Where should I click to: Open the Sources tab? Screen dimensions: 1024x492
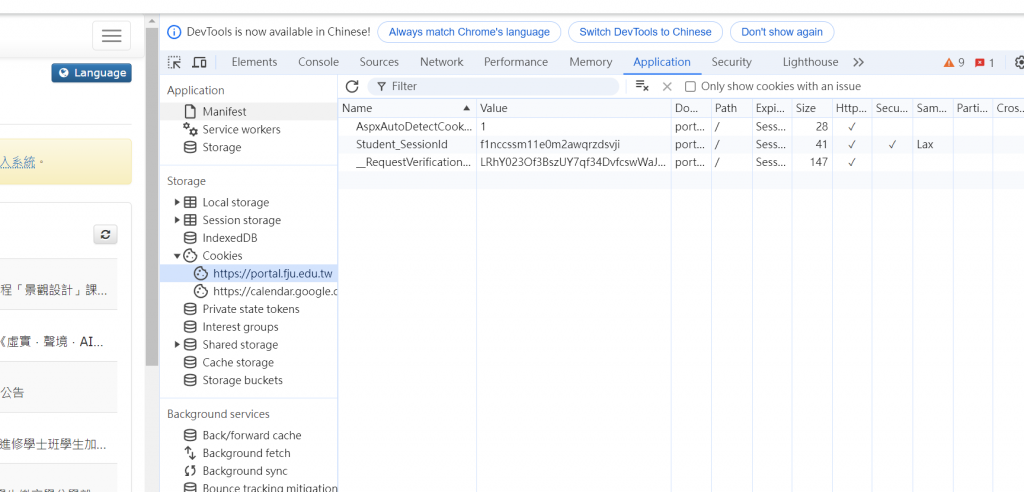[x=379, y=62]
